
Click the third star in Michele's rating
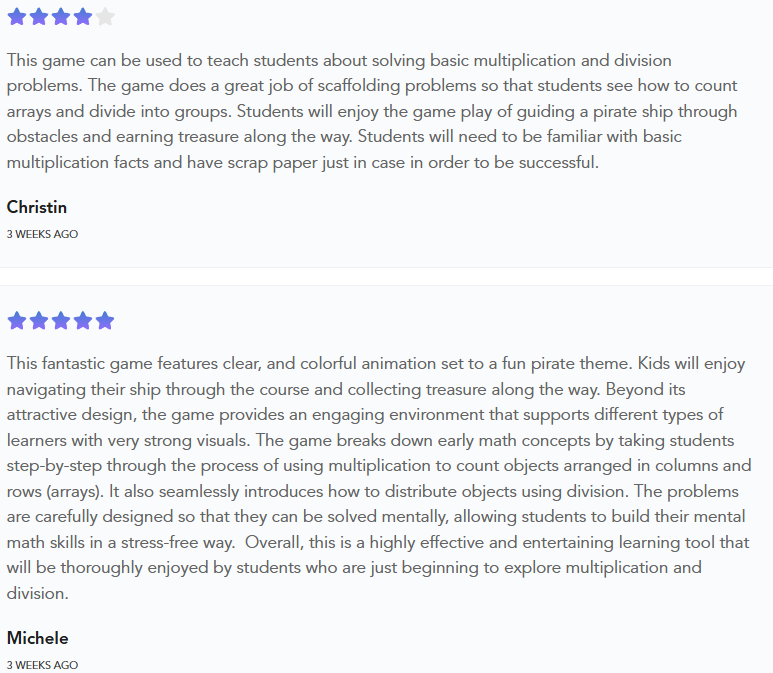point(61,321)
